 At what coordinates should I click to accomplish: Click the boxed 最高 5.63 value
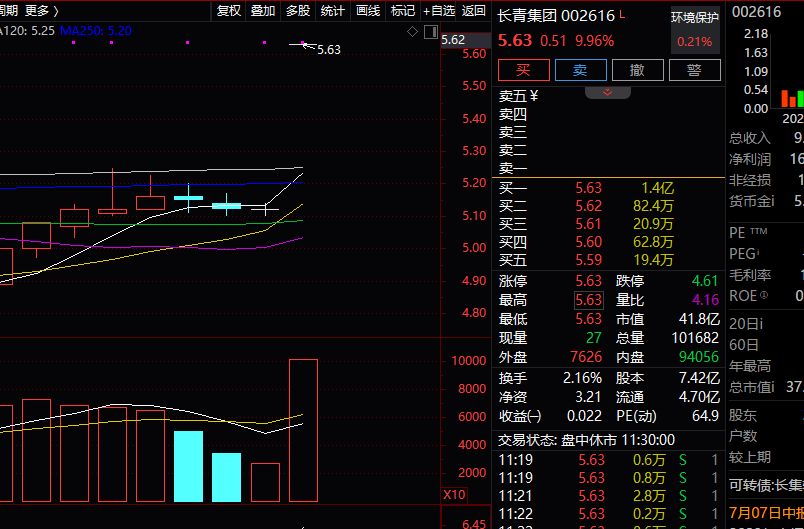(589, 300)
